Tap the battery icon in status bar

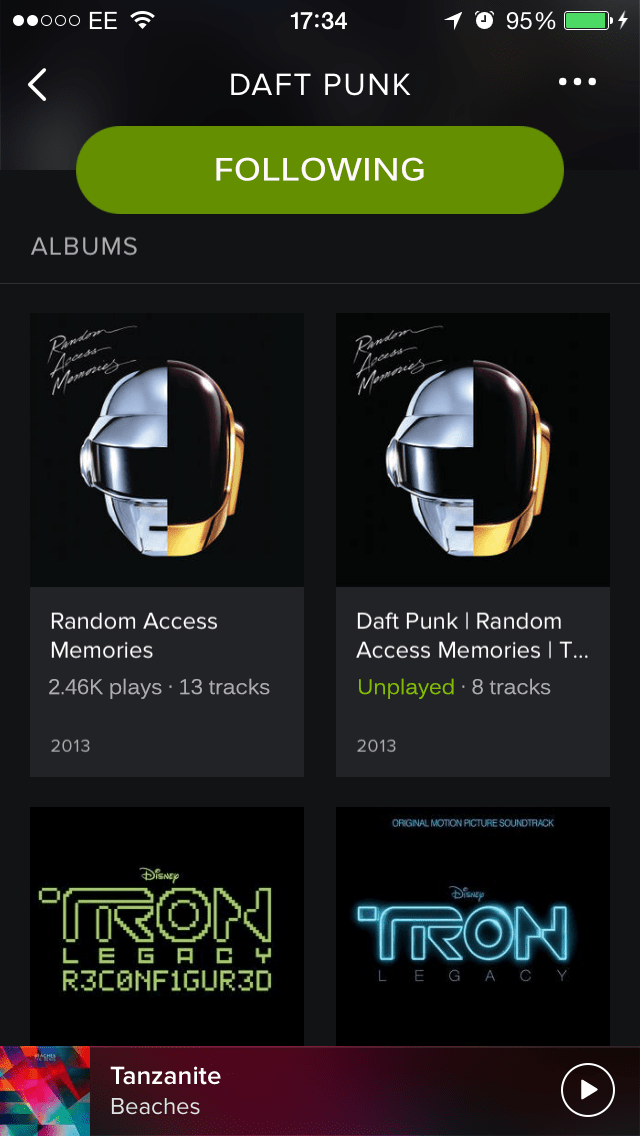point(588,21)
